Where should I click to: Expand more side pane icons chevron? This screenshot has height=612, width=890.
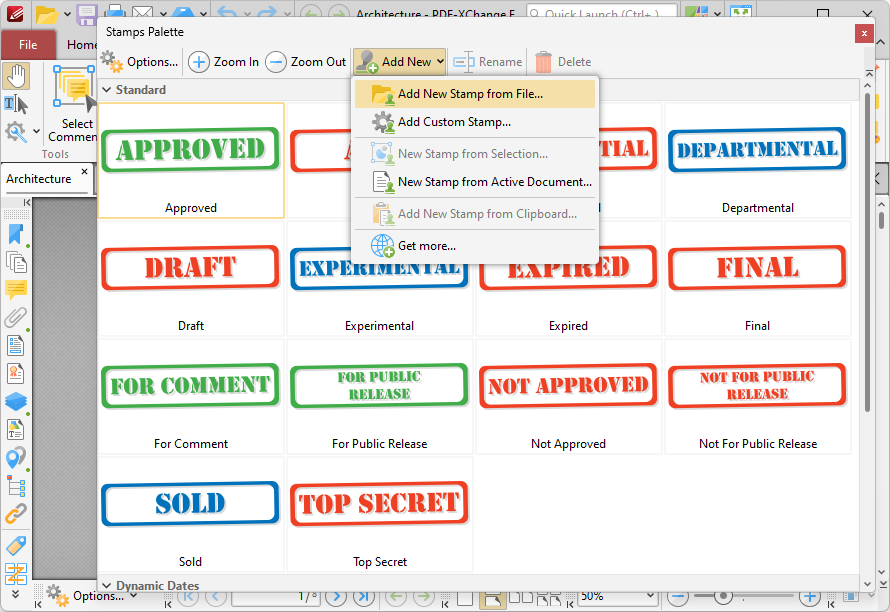[15, 594]
